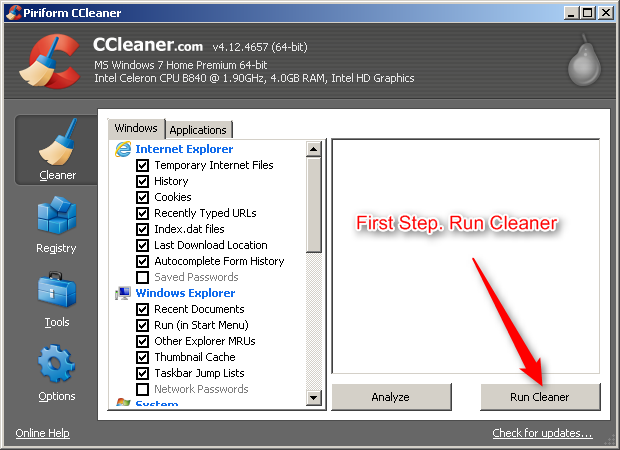Click the list scroll down arrow

[314, 397]
